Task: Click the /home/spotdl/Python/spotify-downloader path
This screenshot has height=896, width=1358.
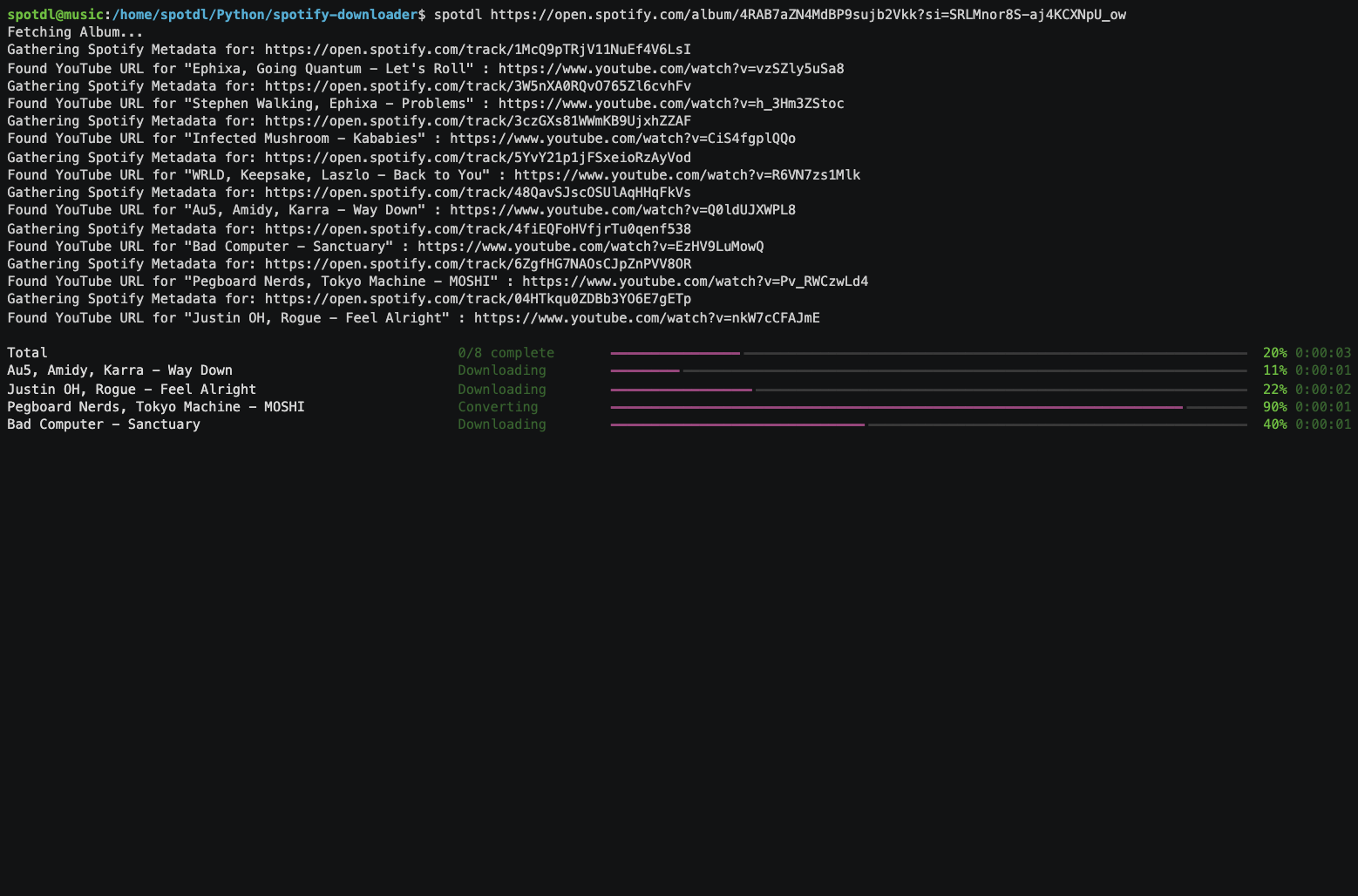Action: pyautogui.click(x=265, y=15)
